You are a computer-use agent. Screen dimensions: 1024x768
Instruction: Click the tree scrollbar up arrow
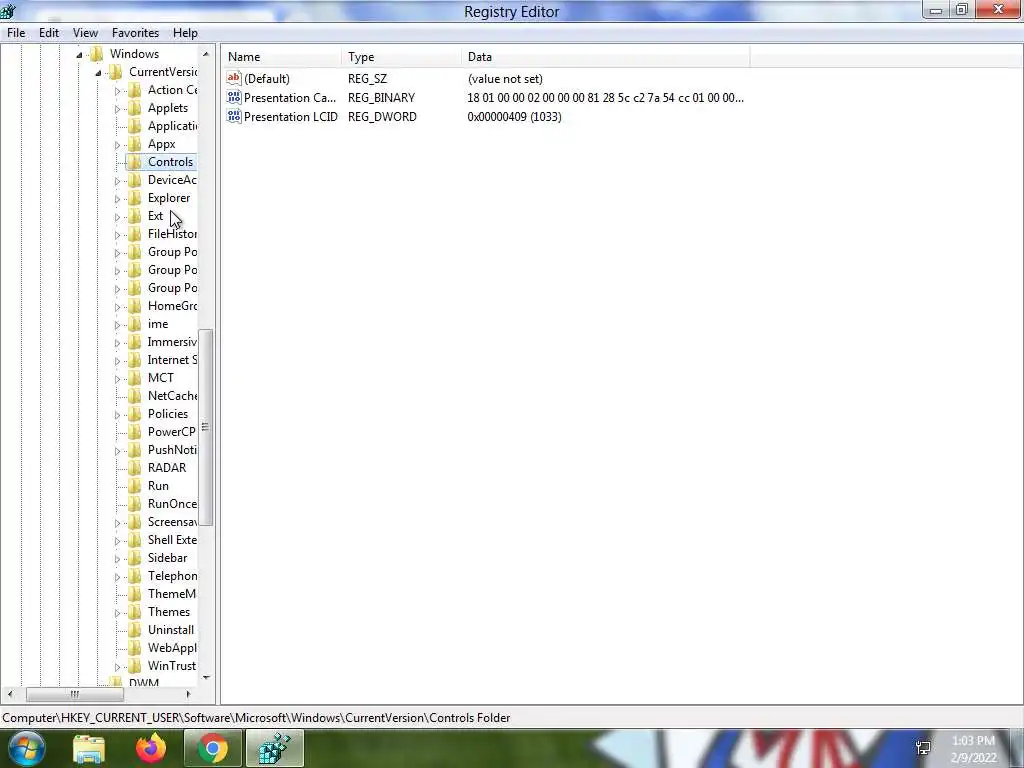click(206, 54)
